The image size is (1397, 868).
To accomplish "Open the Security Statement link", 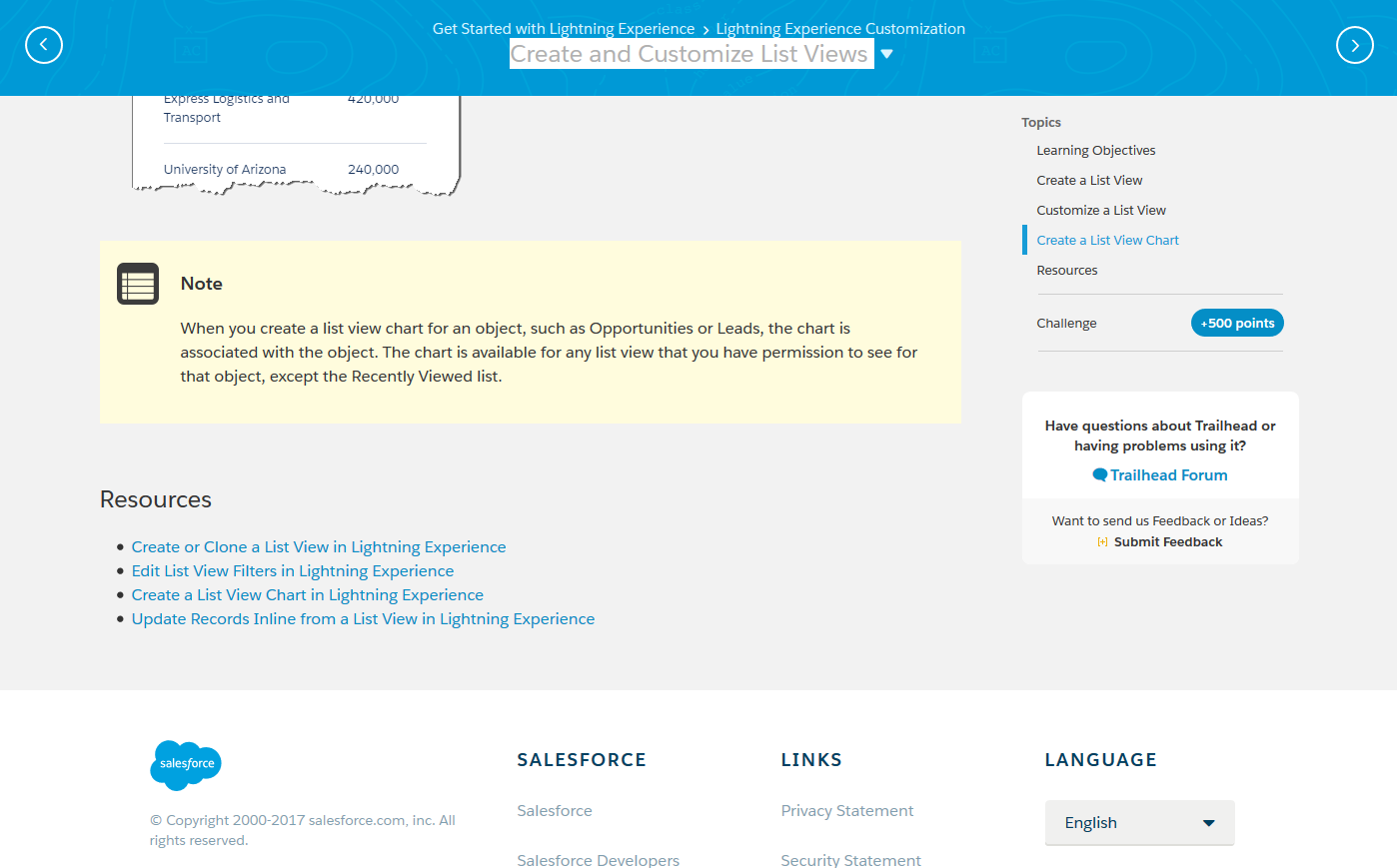I will 851,860.
